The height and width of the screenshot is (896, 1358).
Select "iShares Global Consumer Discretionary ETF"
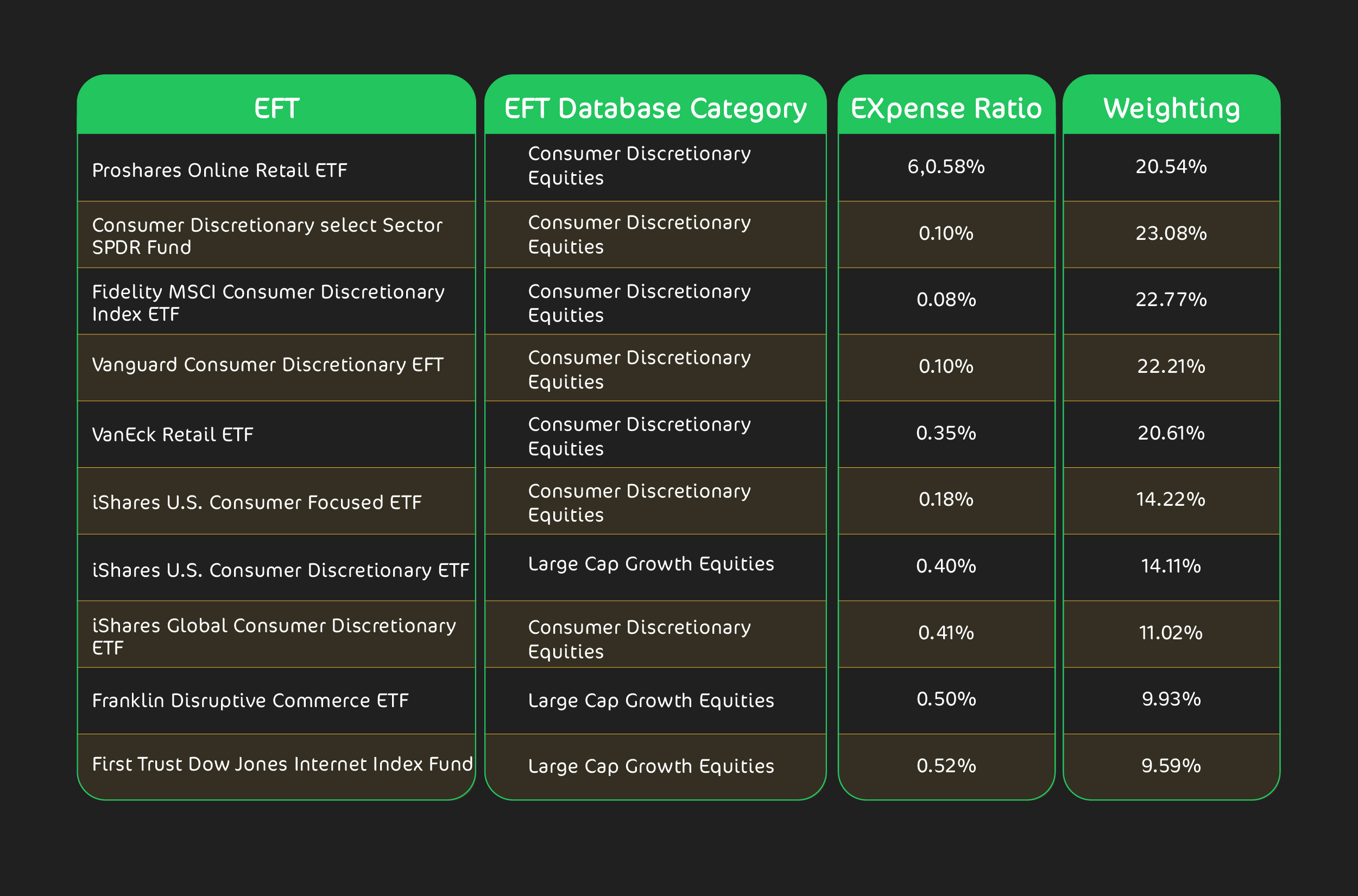coord(274,637)
